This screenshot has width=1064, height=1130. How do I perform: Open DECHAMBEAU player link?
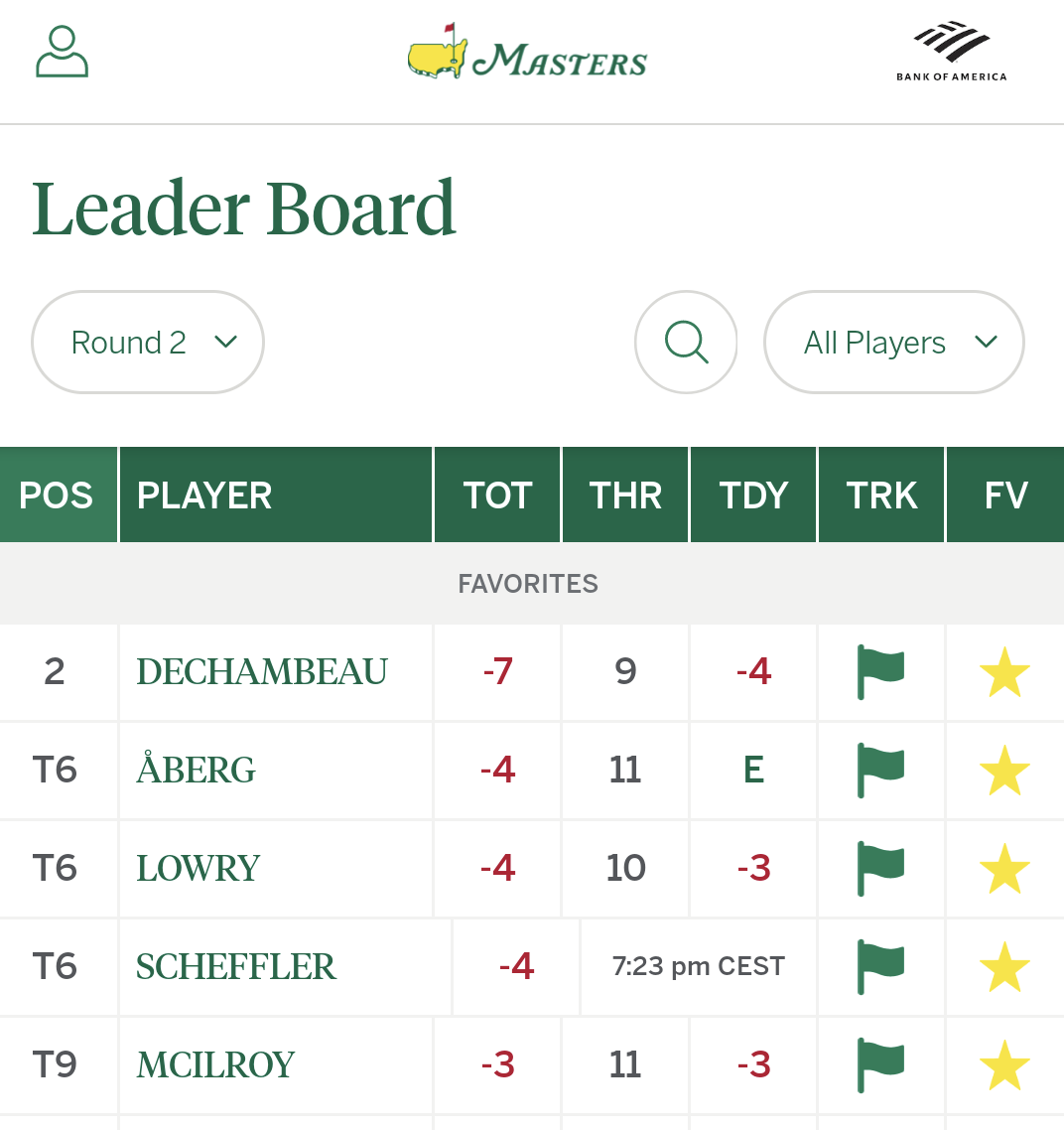[x=262, y=671]
